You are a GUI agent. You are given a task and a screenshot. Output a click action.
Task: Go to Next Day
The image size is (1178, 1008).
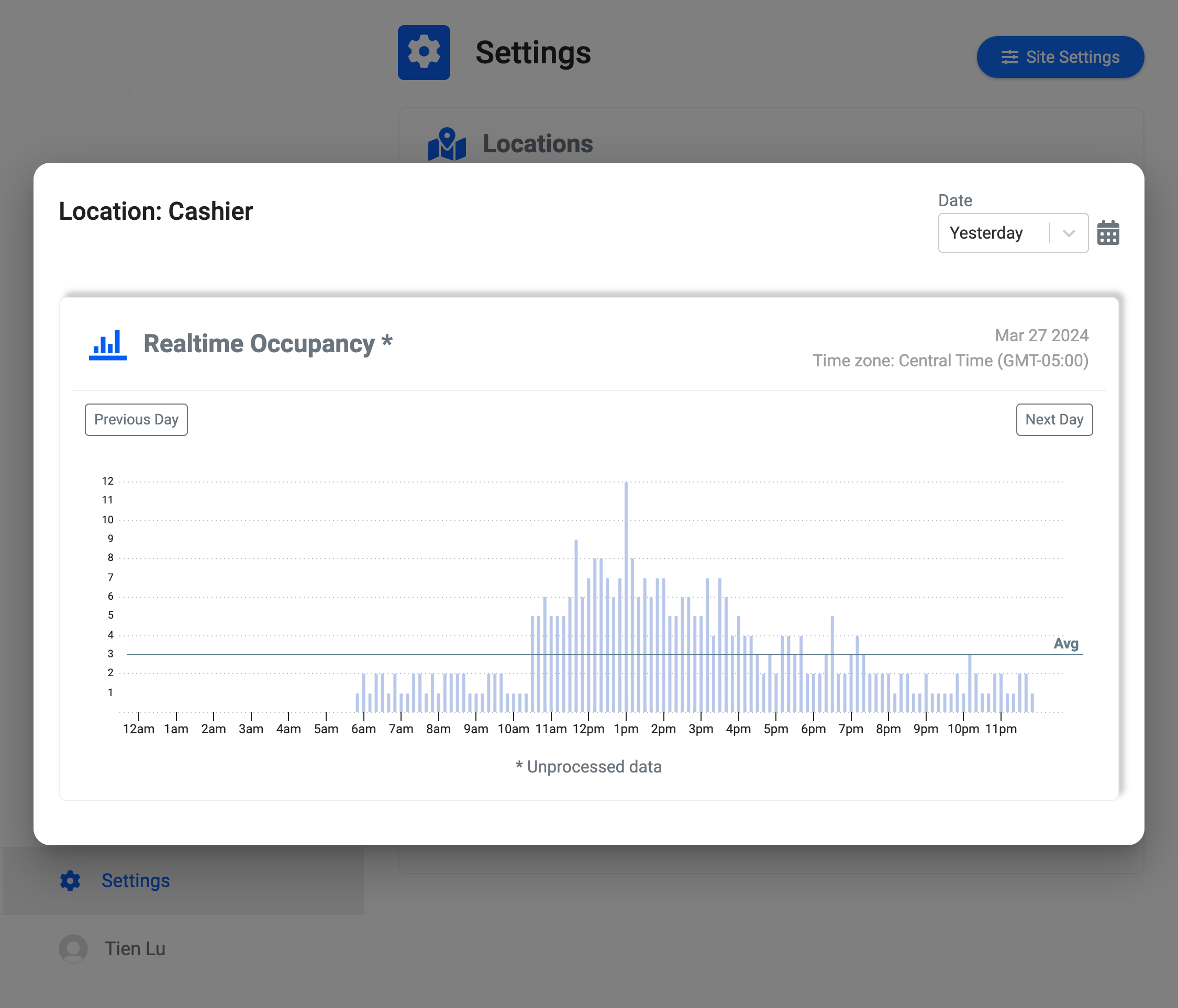click(1053, 419)
